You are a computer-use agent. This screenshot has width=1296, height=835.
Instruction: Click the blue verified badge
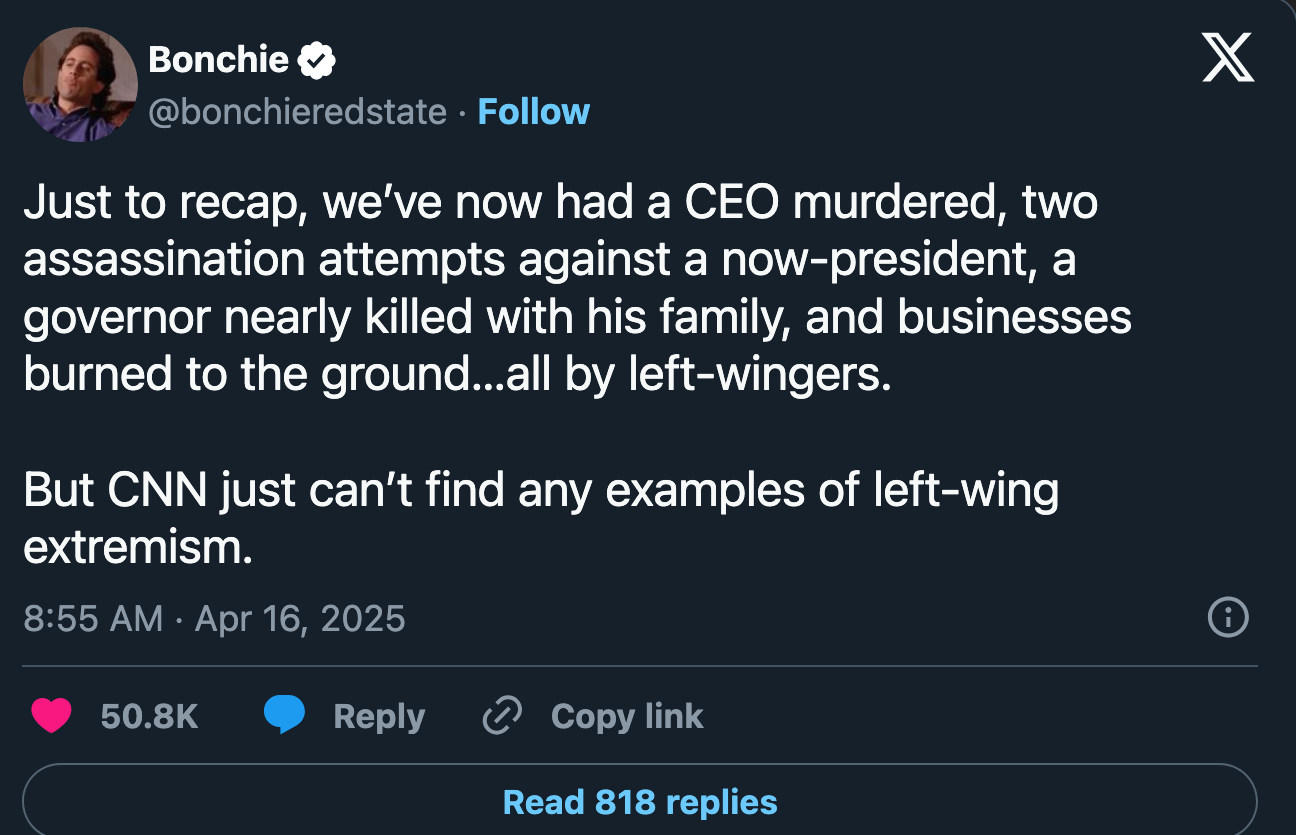point(316,61)
